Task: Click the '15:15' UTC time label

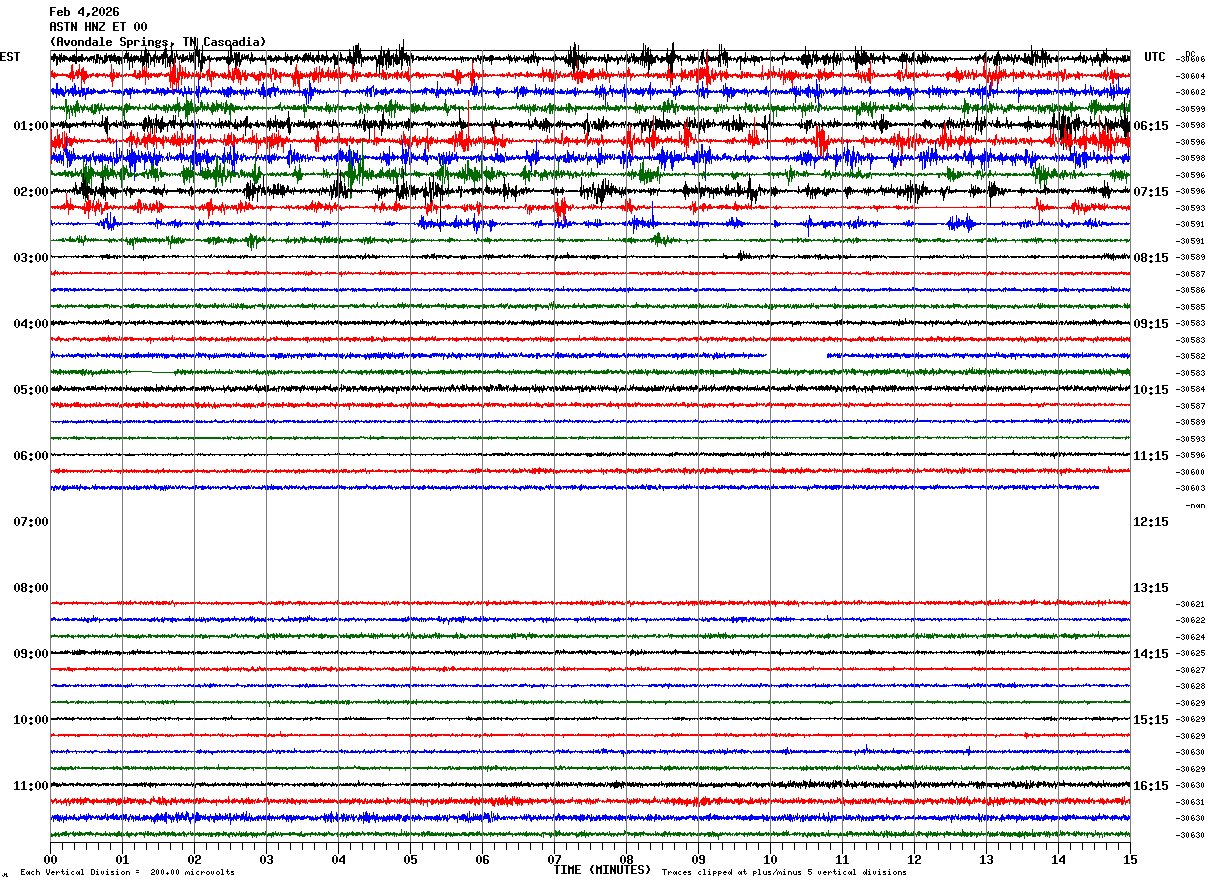Action: [x=1152, y=720]
